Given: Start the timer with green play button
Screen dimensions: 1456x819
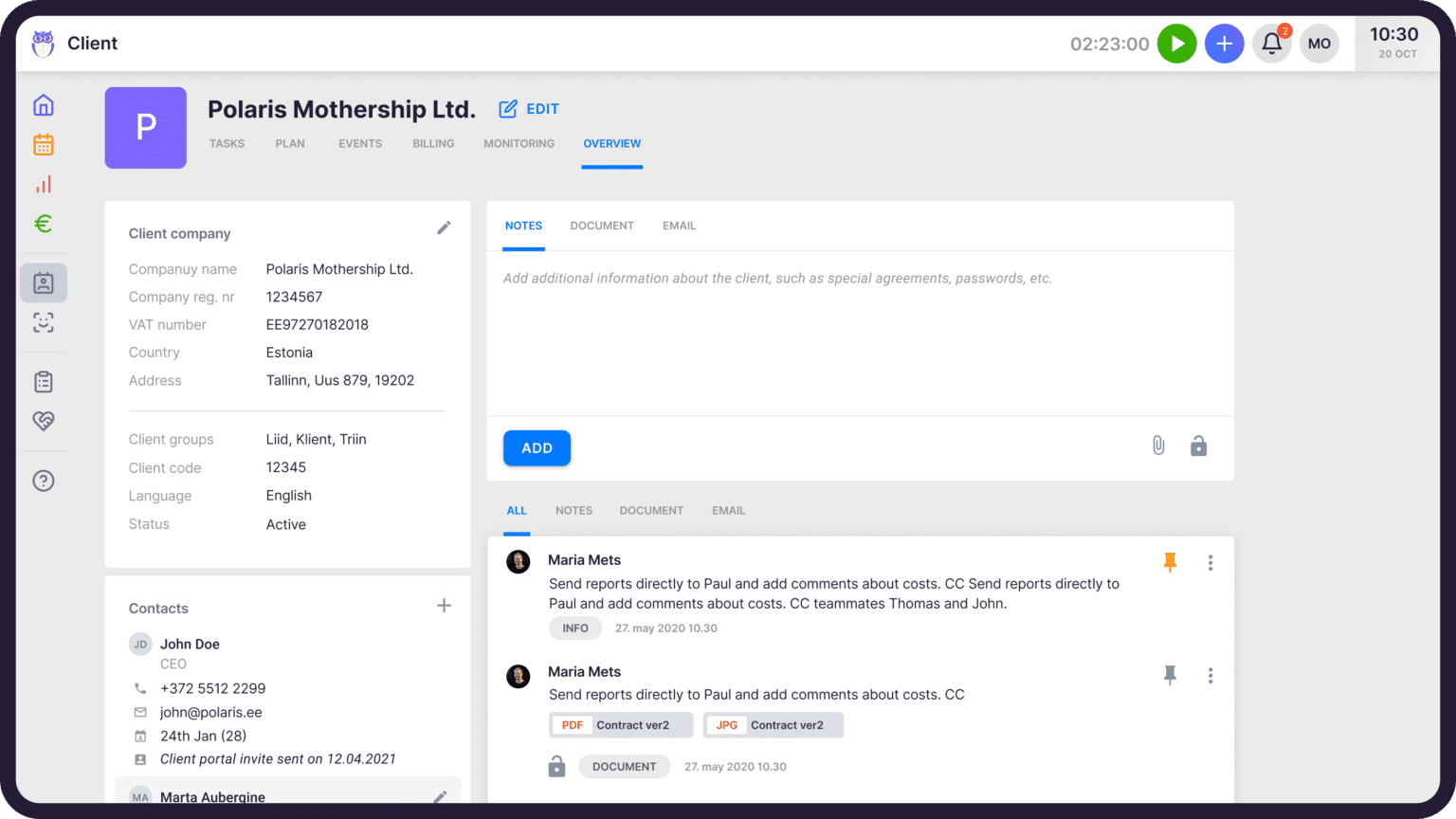Looking at the screenshot, I should coord(1177,44).
